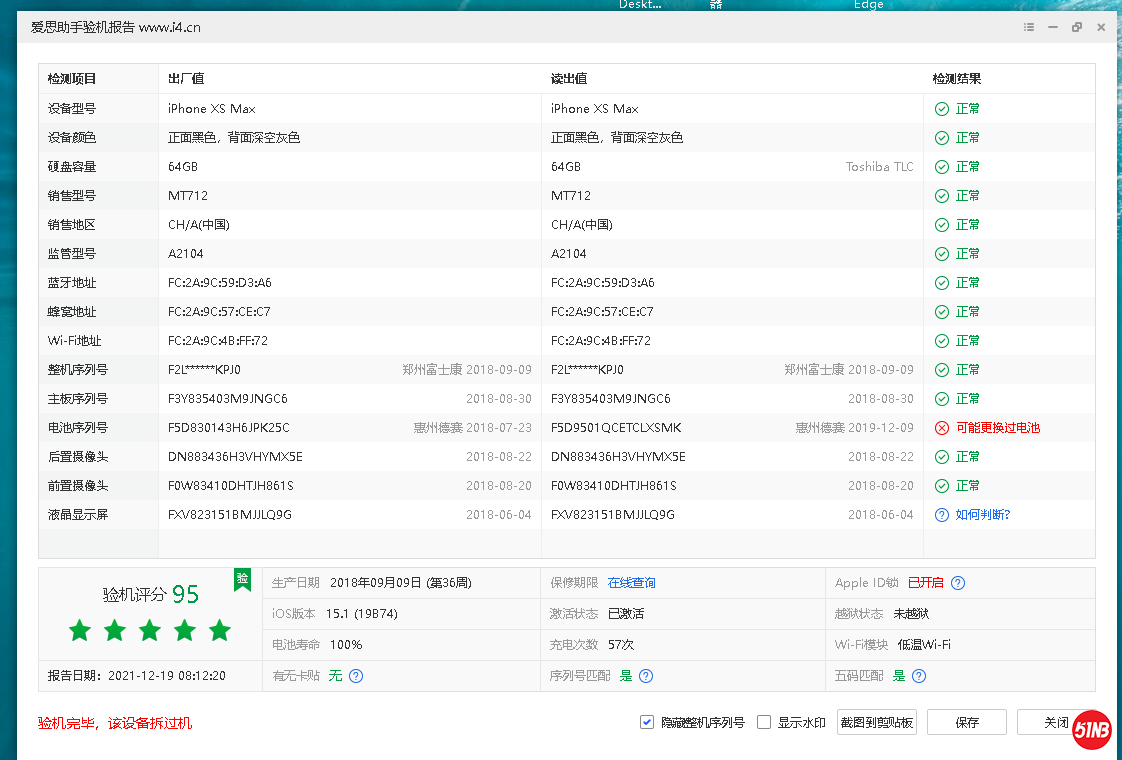Click the 关闭 button
This screenshot has height=760, width=1122.
[x=1048, y=722]
